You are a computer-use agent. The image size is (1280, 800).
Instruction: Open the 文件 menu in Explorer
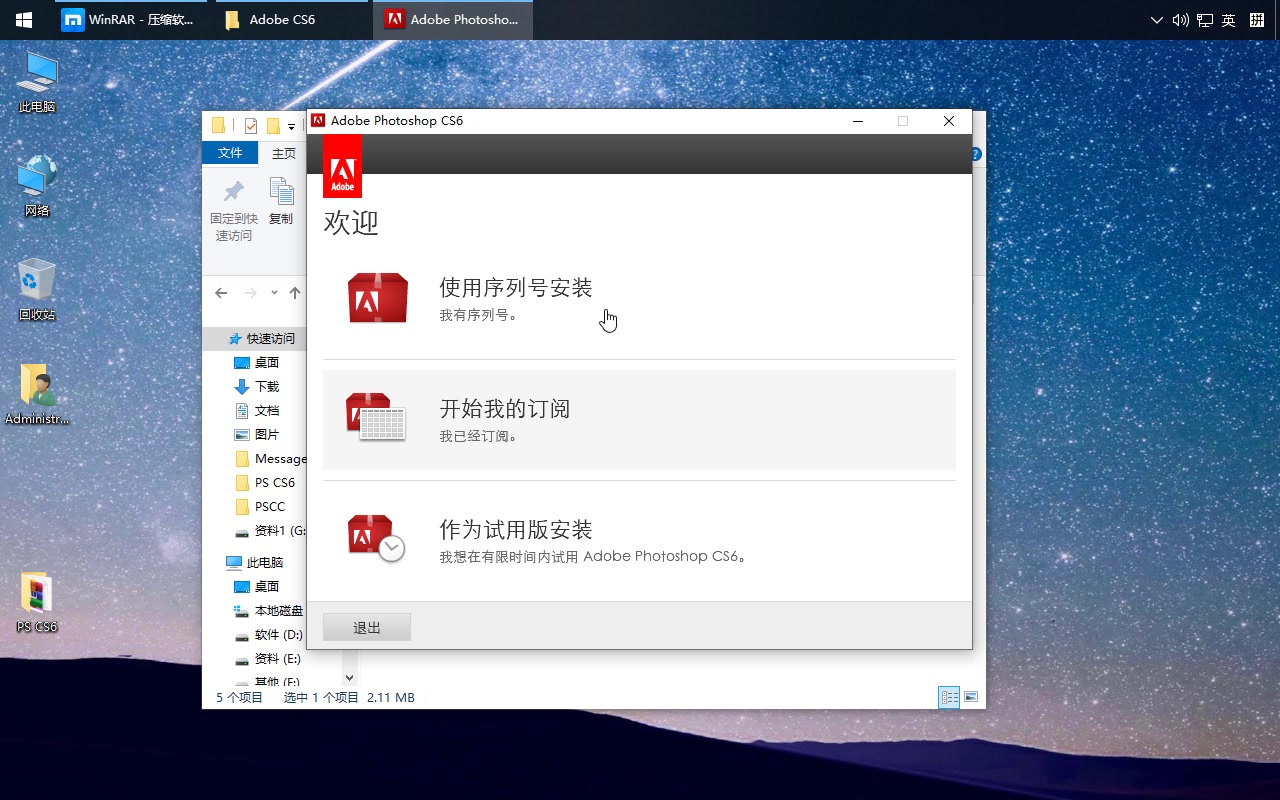click(230, 153)
